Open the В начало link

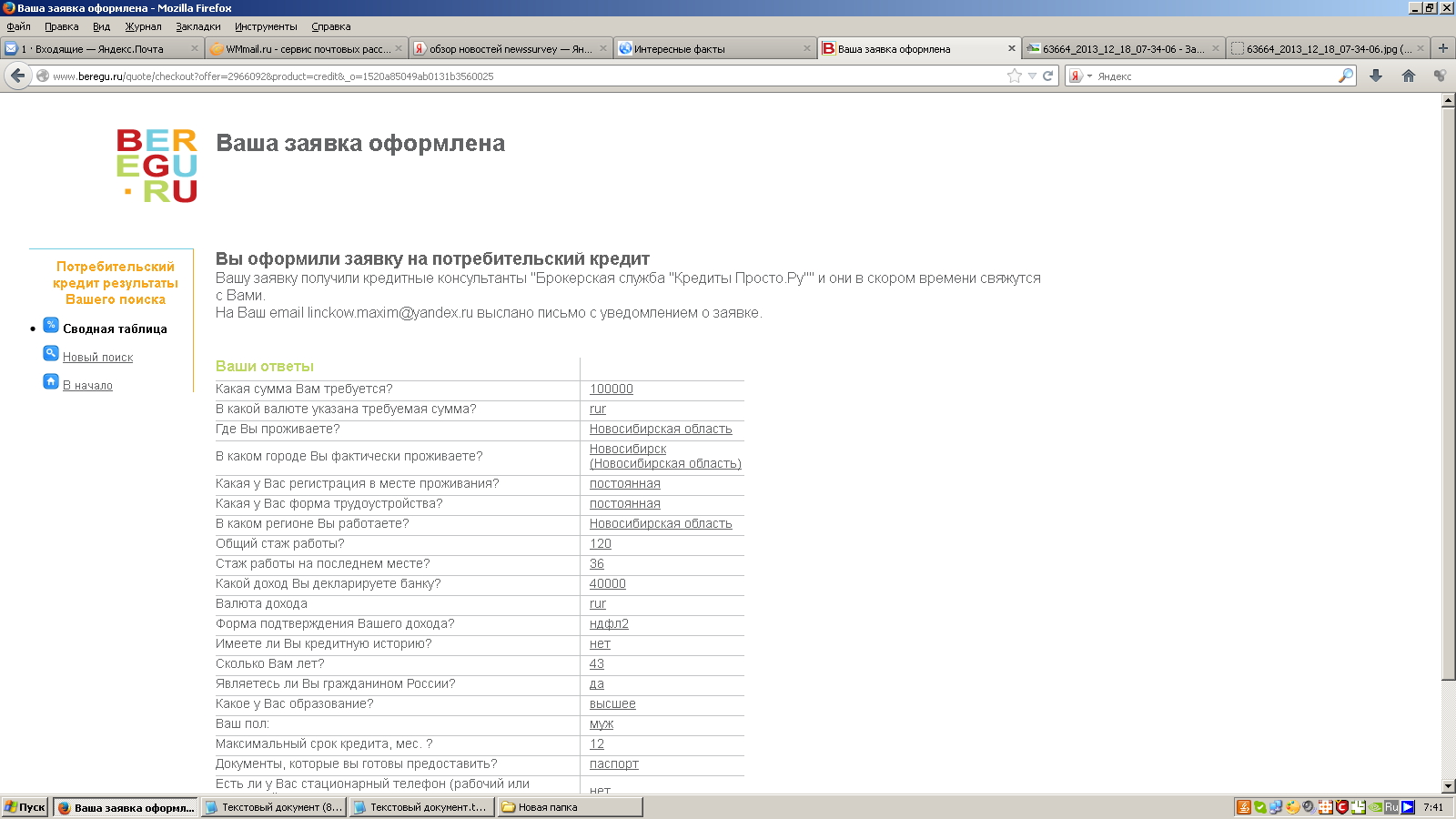pos(87,386)
